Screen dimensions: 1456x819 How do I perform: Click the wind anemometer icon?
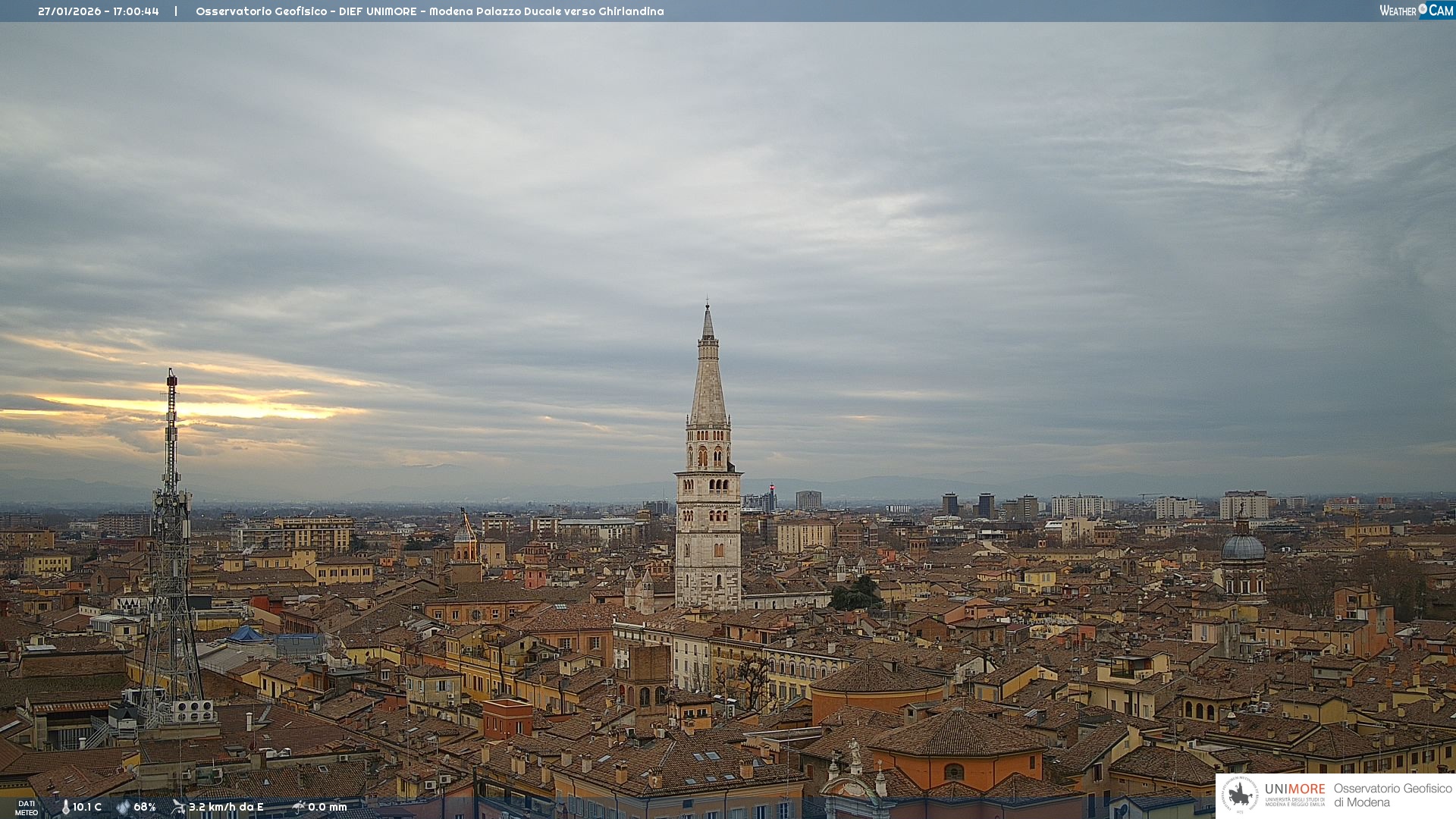tap(178, 807)
